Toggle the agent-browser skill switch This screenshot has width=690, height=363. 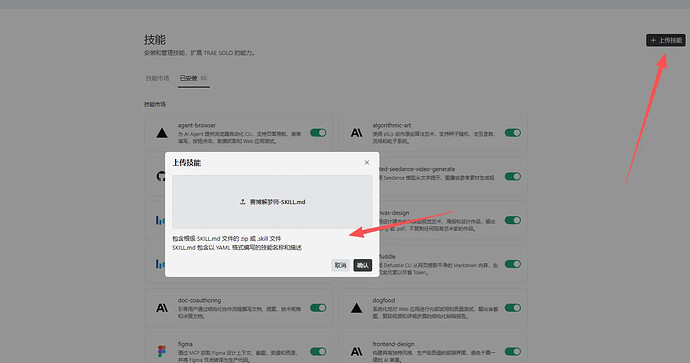click(318, 133)
